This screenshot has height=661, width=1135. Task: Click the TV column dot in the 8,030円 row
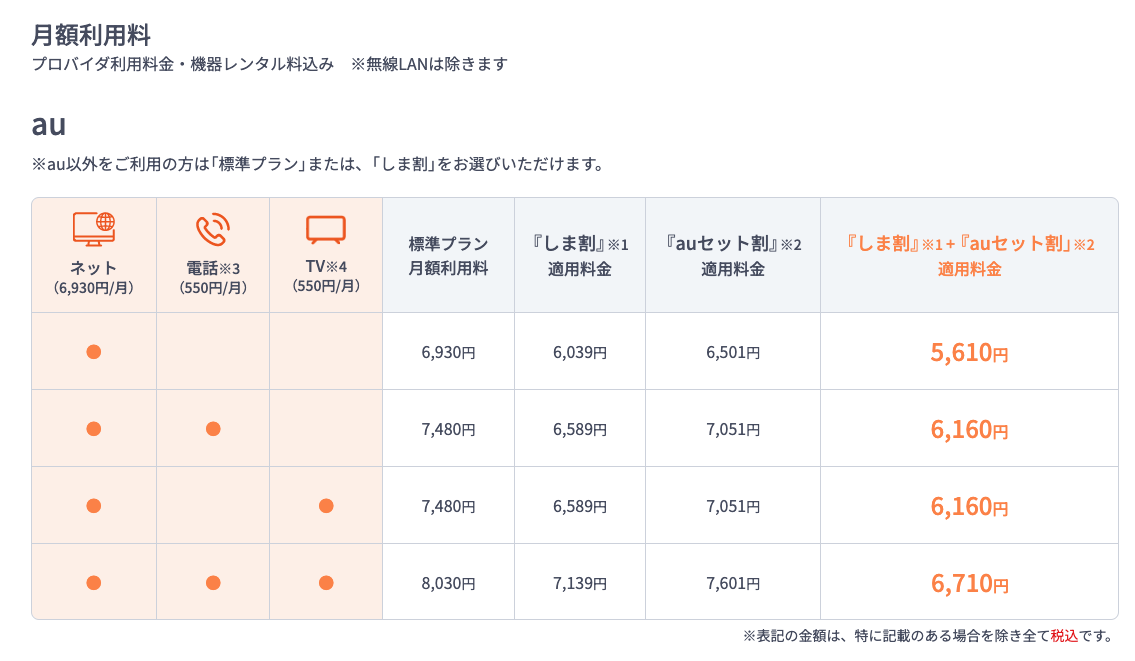coord(326,583)
